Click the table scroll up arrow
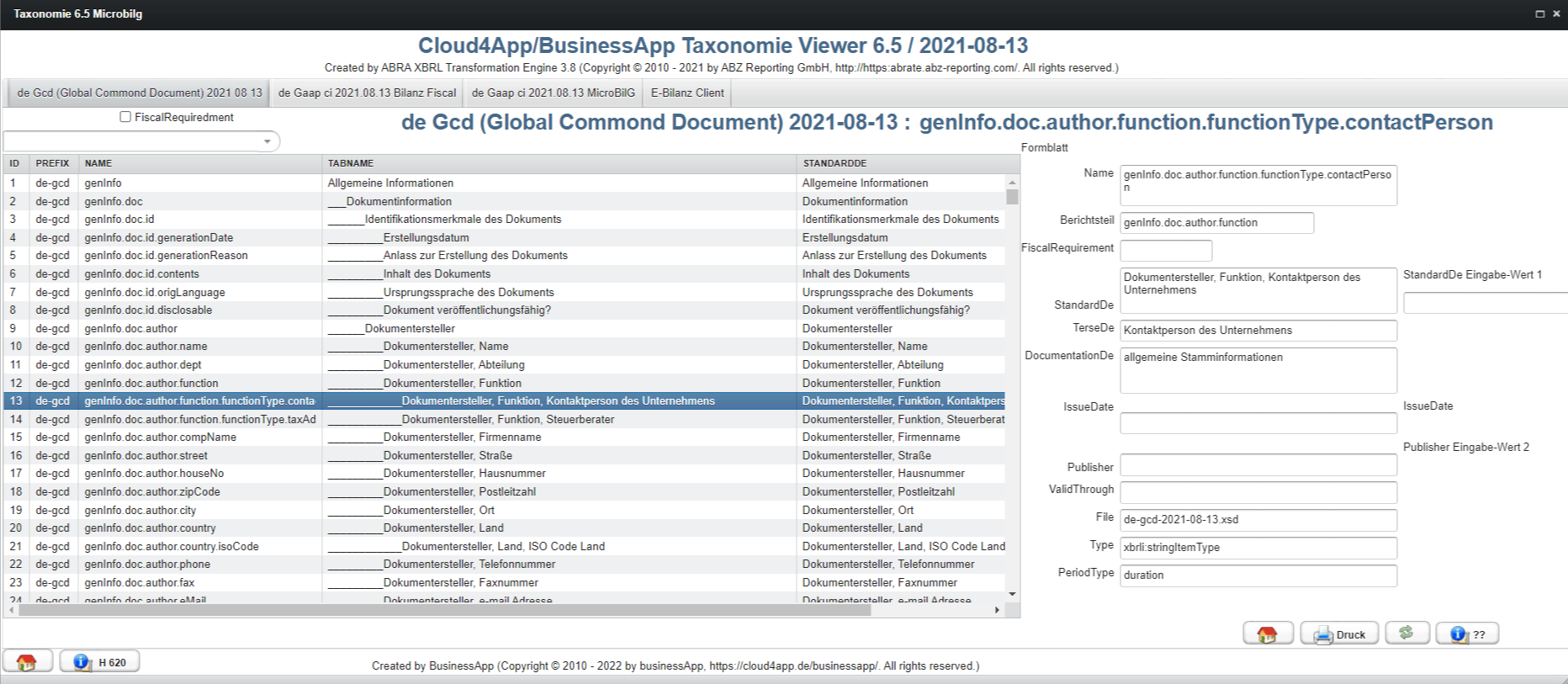Image resolution: width=1568 pixels, height=684 pixels. point(1012,182)
